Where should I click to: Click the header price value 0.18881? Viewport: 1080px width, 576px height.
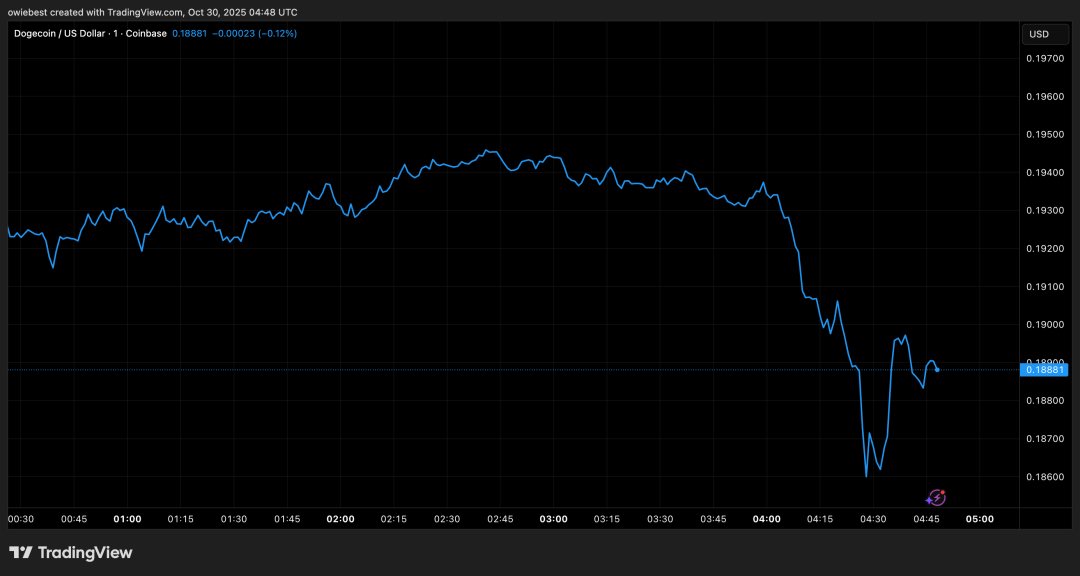click(x=190, y=34)
